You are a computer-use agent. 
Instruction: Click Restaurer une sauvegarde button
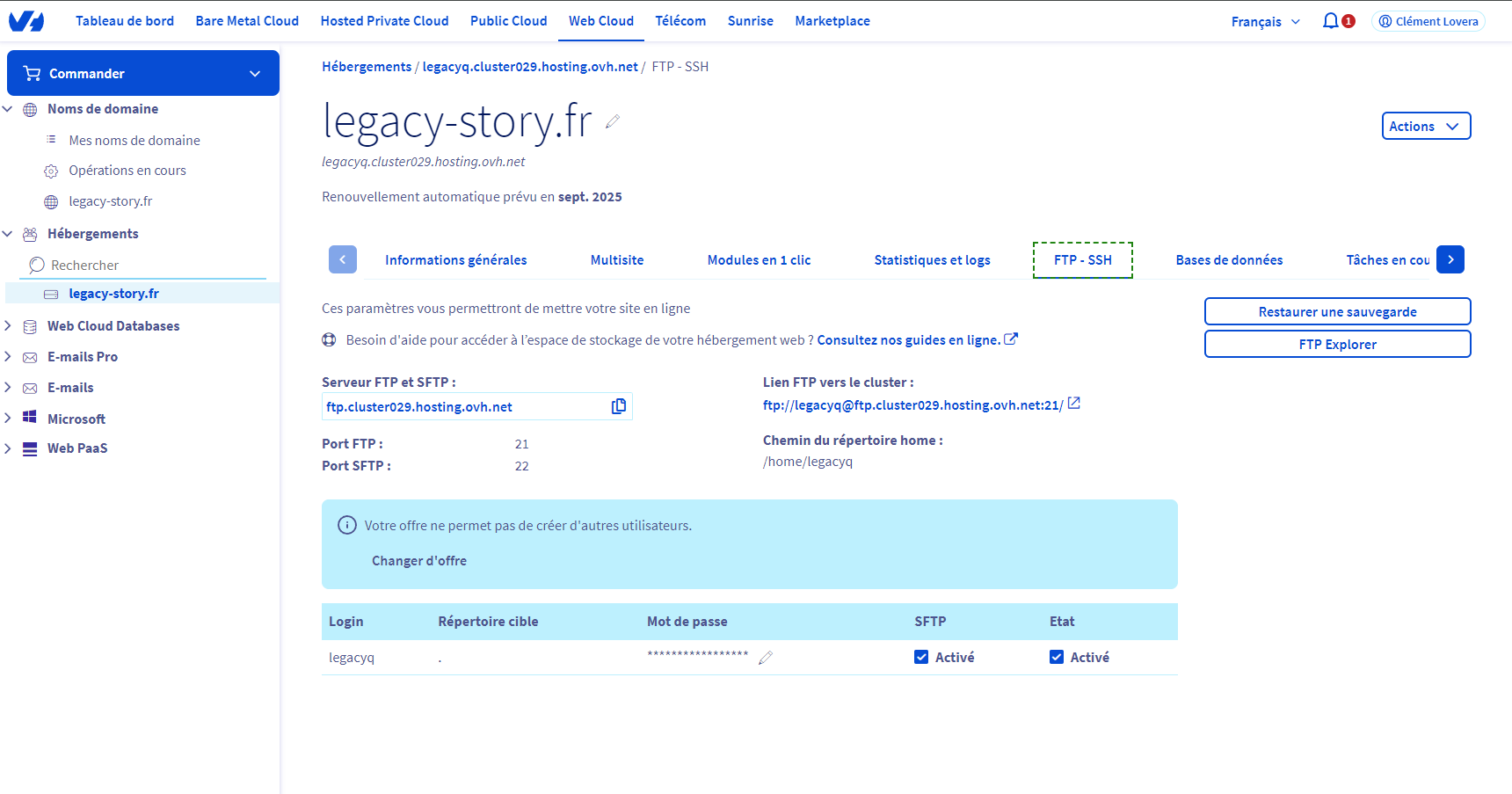pos(1337,312)
